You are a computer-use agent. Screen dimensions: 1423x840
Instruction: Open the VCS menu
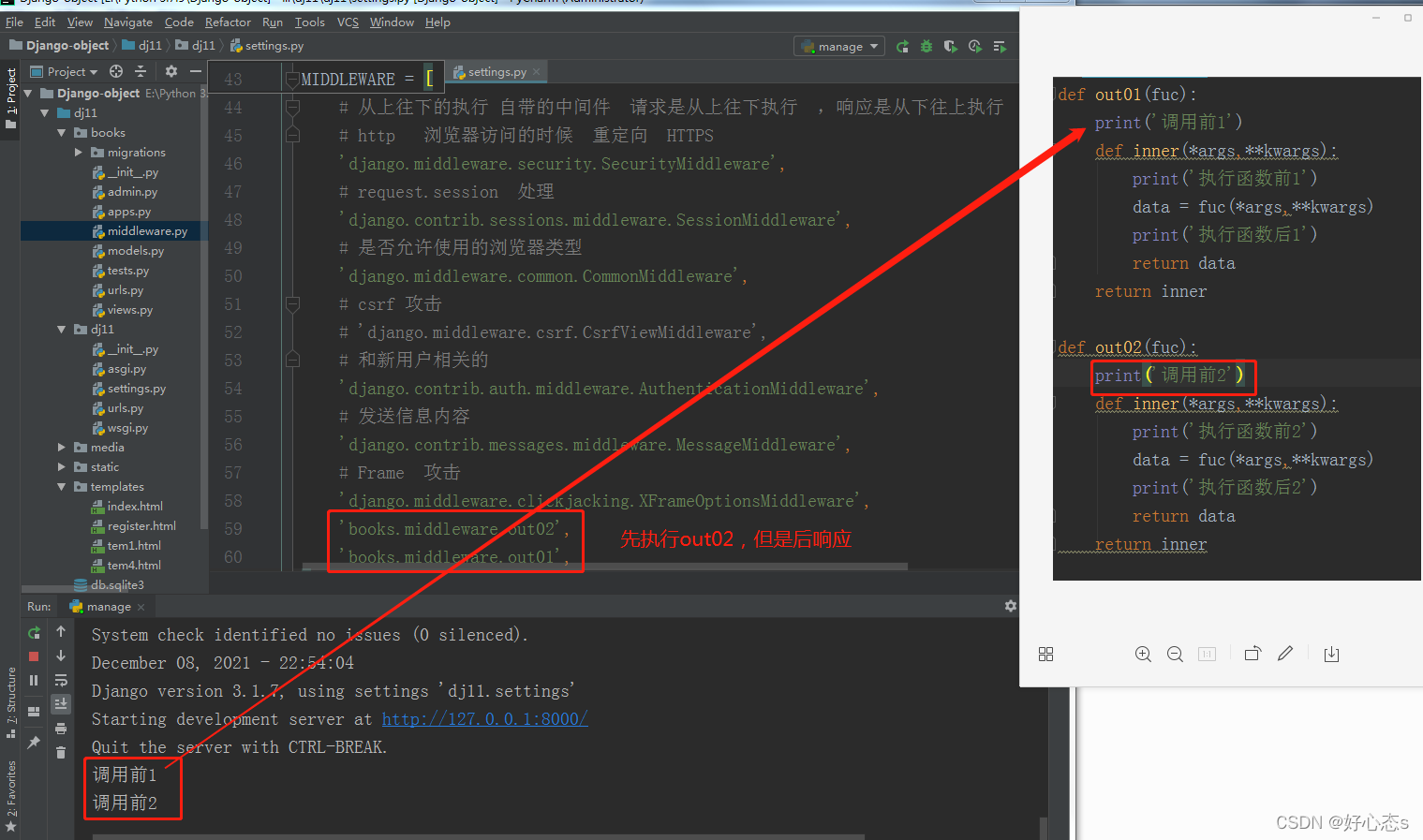click(348, 22)
